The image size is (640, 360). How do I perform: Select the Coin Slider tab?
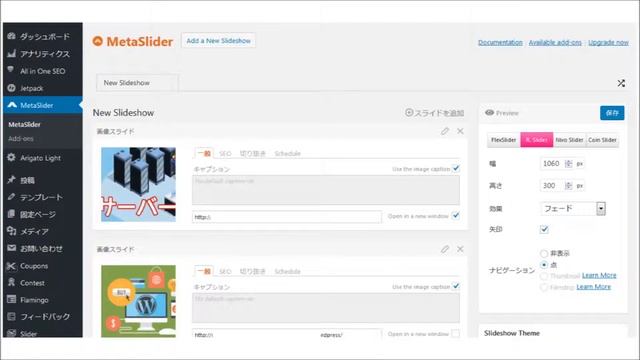[x=602, y=140]
